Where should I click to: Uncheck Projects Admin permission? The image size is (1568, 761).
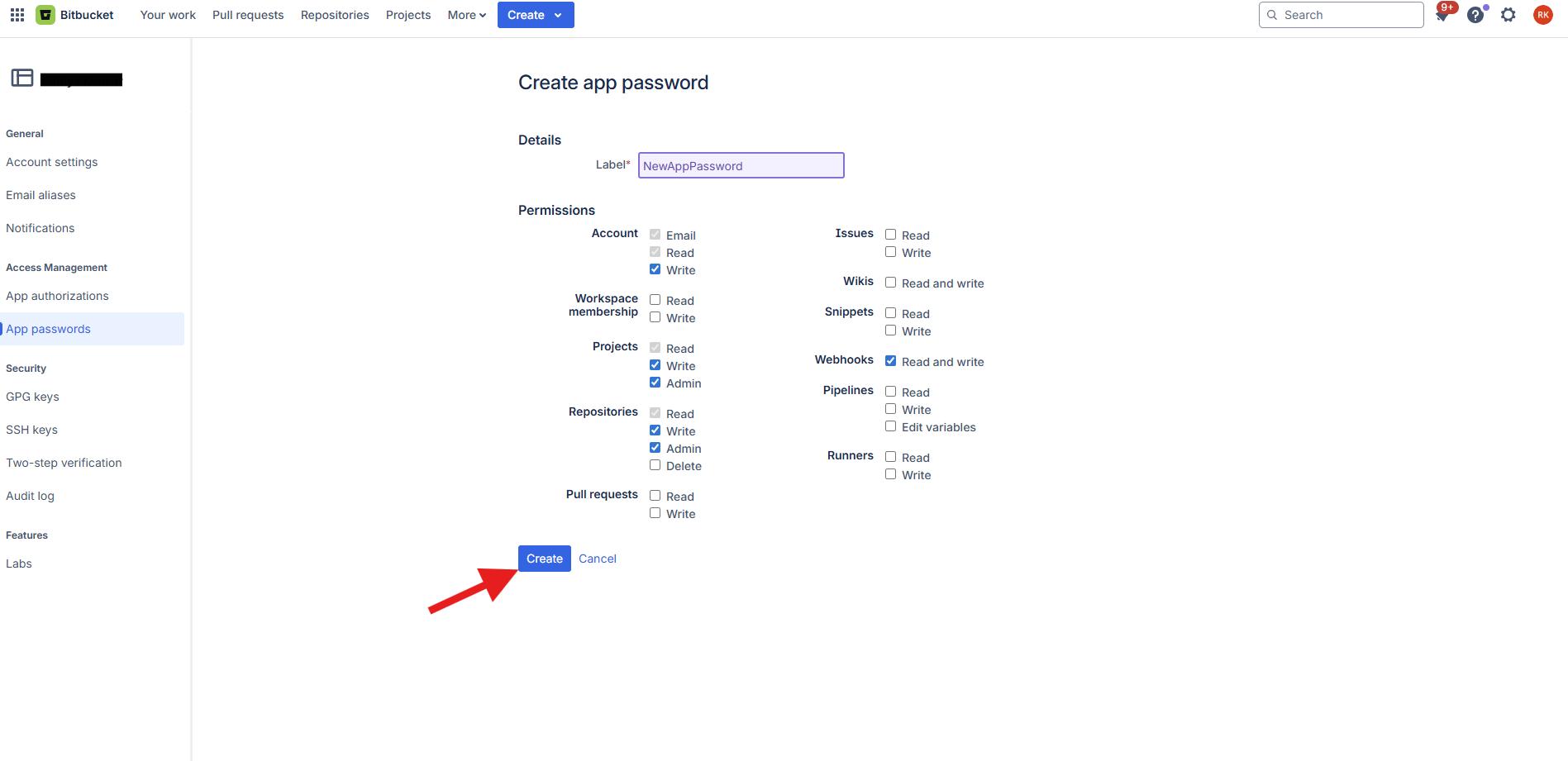[655, 383]
